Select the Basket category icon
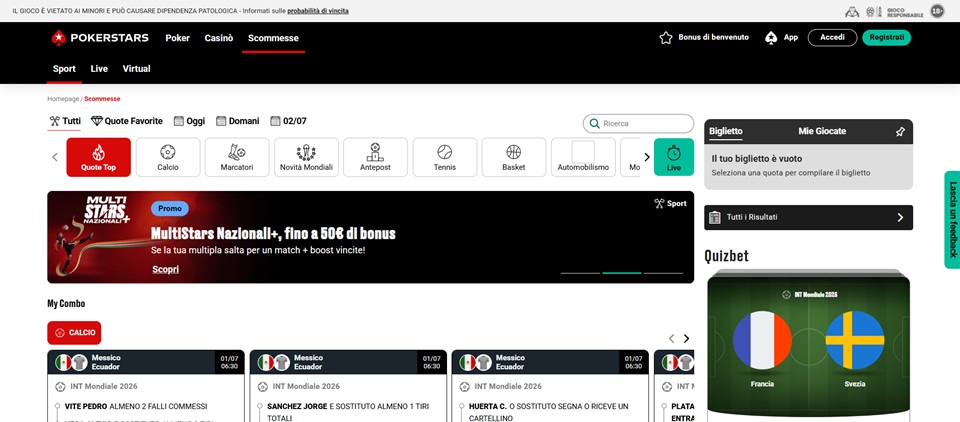 click(514, 157)
